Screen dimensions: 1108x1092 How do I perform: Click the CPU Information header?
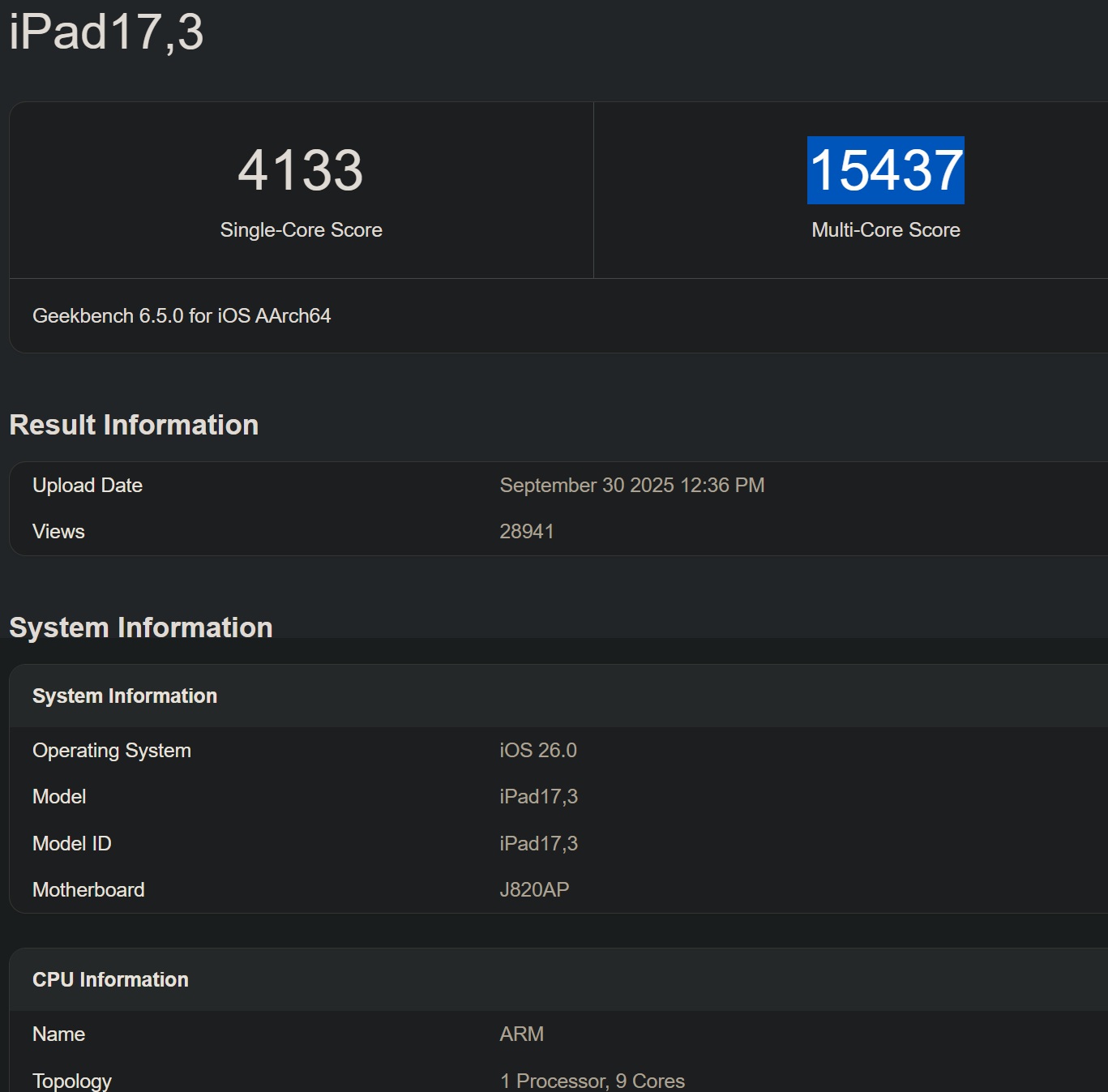pos(110,979)
